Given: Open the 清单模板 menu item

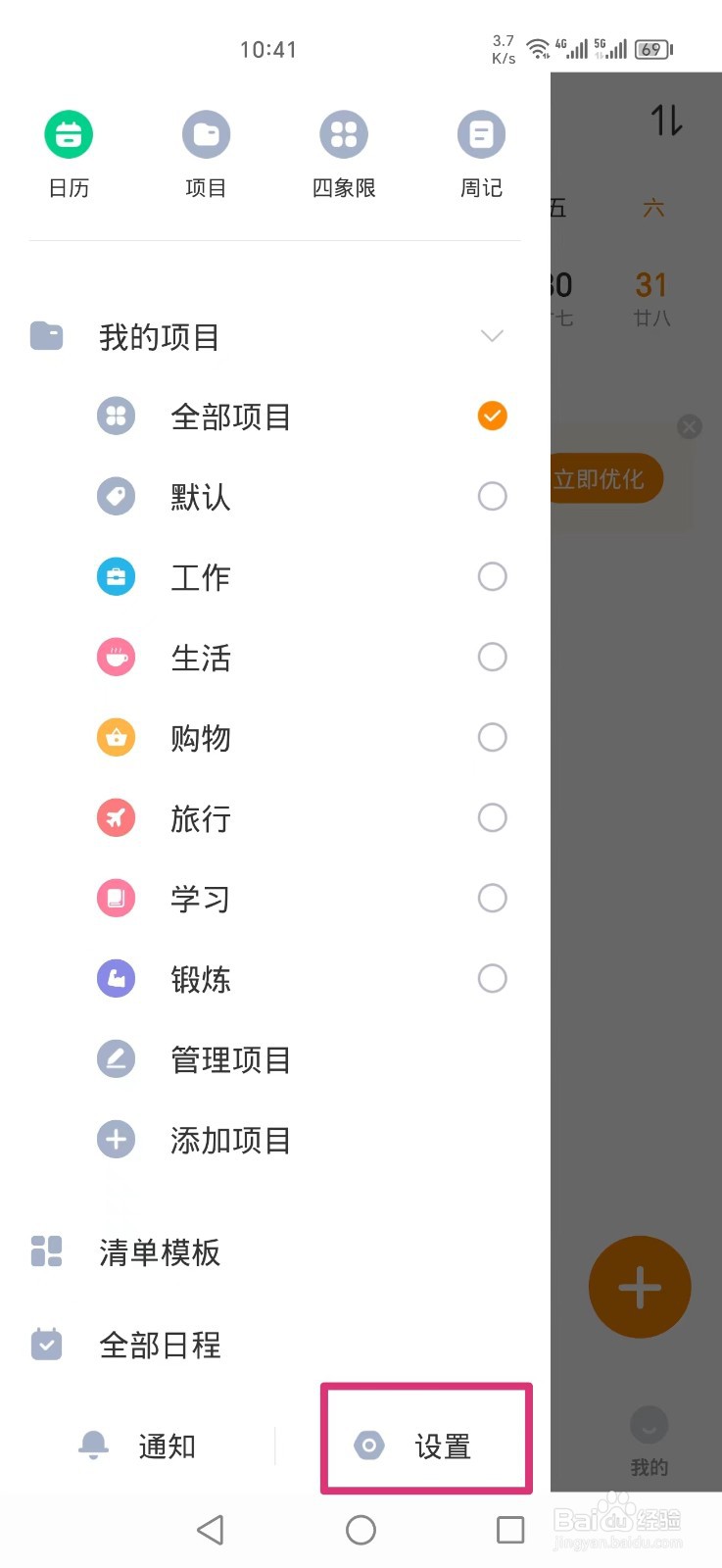Looking at the screenshot, I should click(159, 1252).
